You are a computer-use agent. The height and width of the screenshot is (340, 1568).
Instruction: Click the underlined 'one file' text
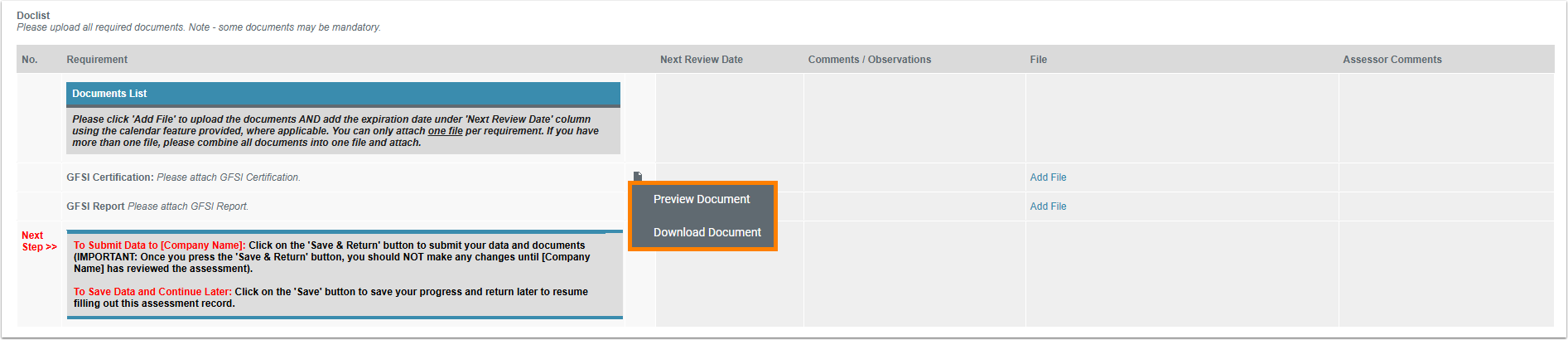(445, 131)
